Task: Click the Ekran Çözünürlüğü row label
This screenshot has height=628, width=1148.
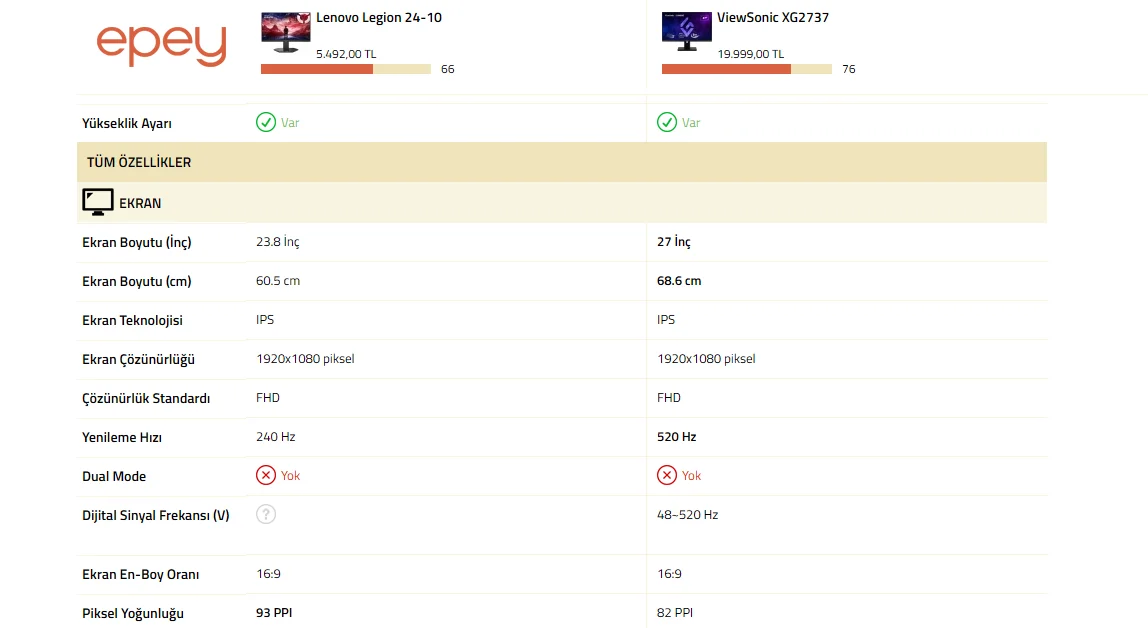Action: coord(138,359)
